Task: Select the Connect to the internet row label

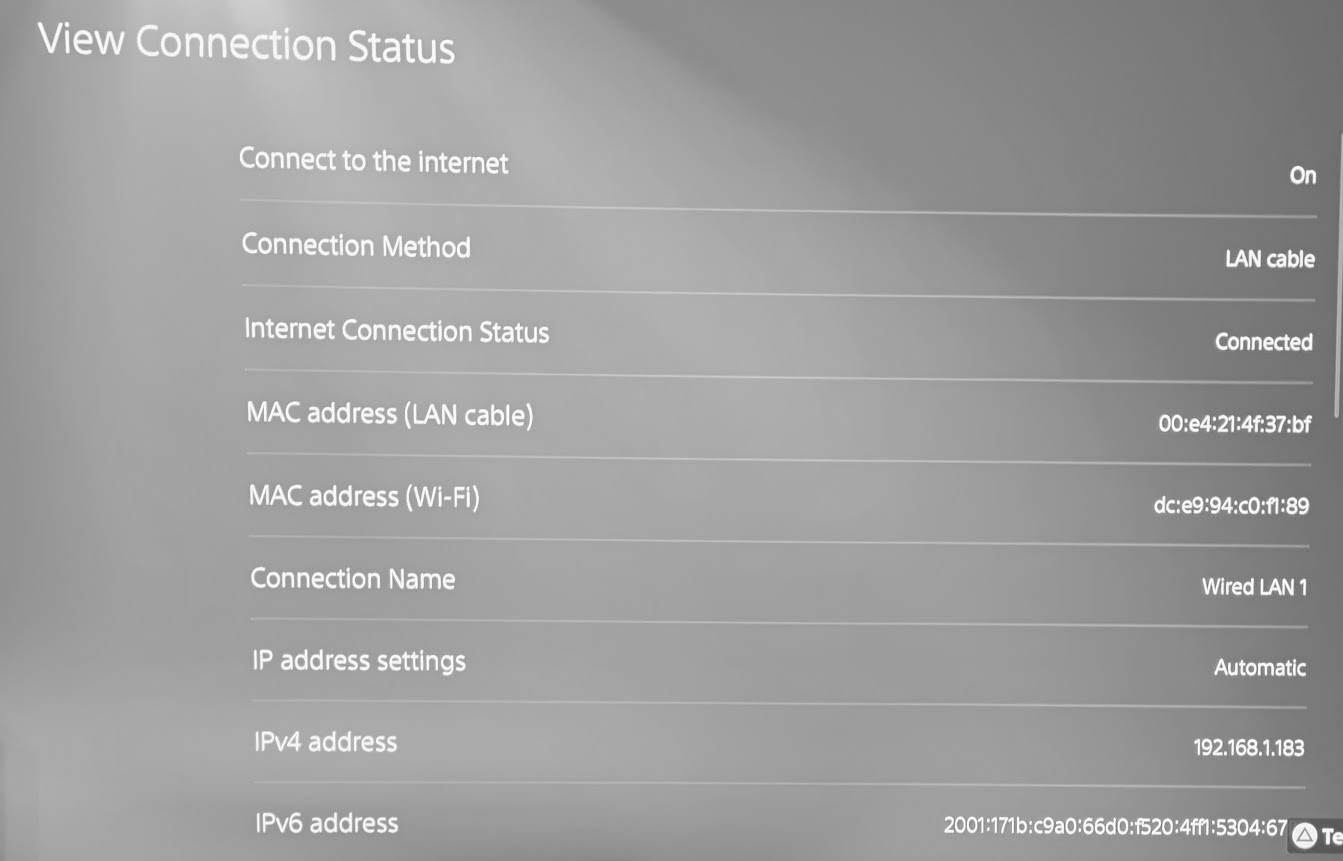Action: pyautogui.click(x=373, y=161)
